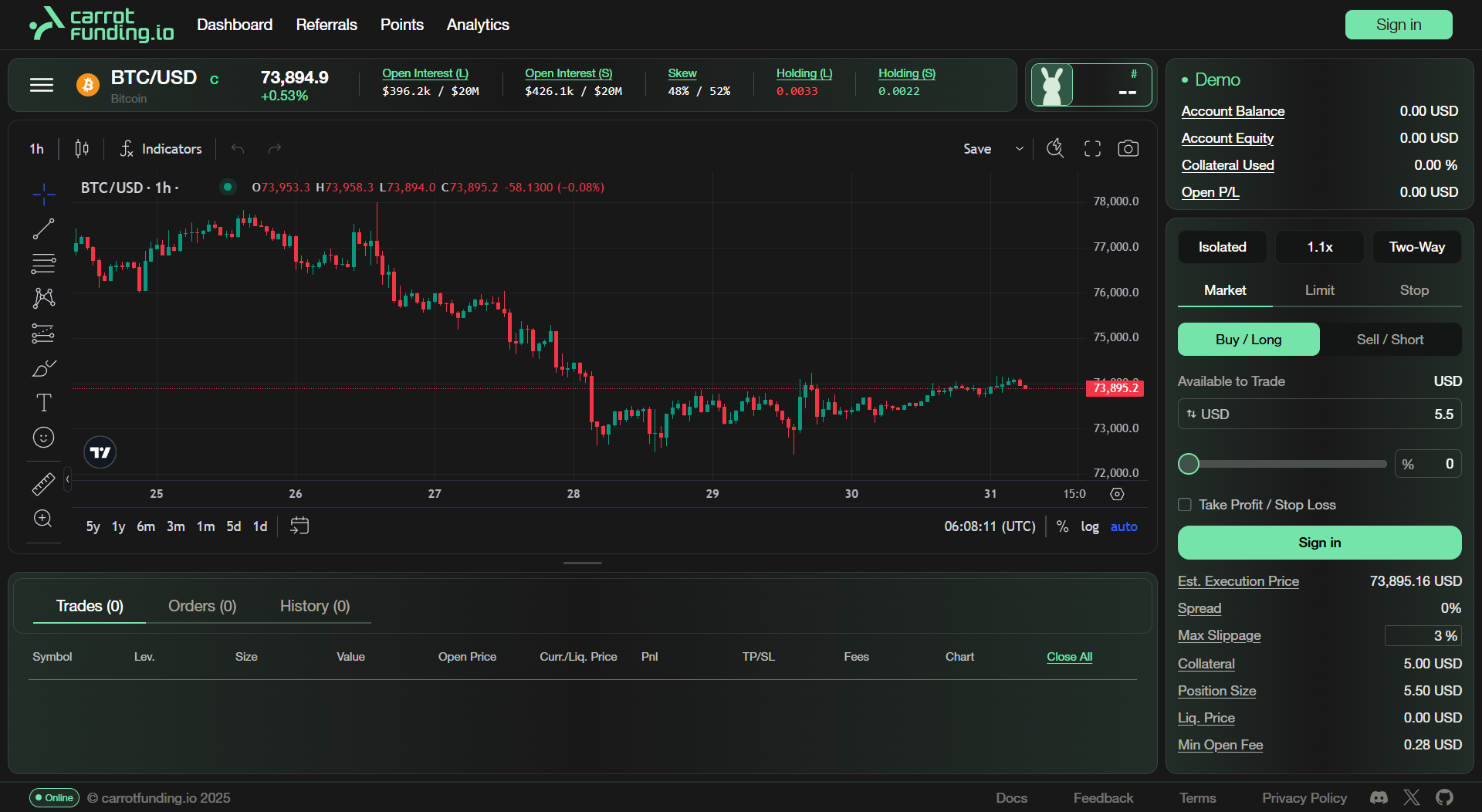Switch to the Stop order tab

pyautogui.click(x=1414, y=290)
